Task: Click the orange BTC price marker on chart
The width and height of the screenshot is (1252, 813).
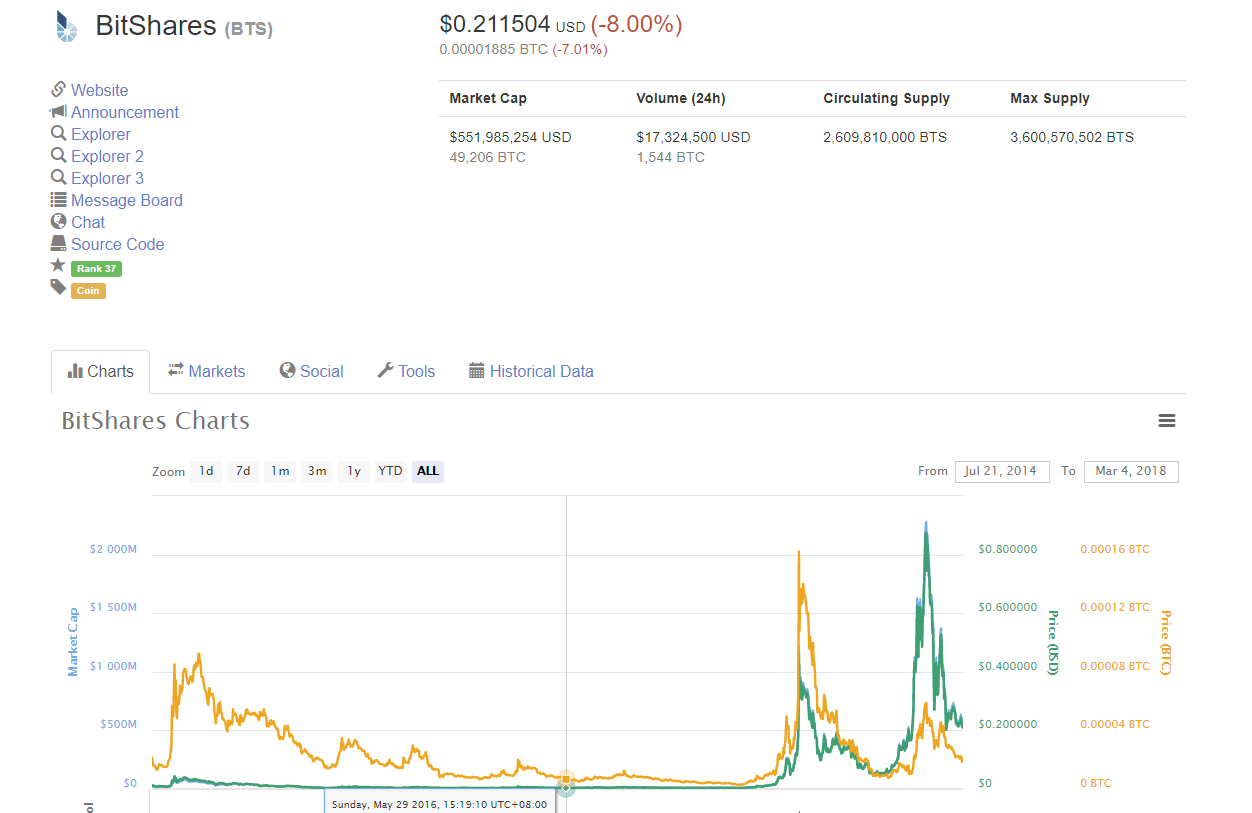Action: 566,778
